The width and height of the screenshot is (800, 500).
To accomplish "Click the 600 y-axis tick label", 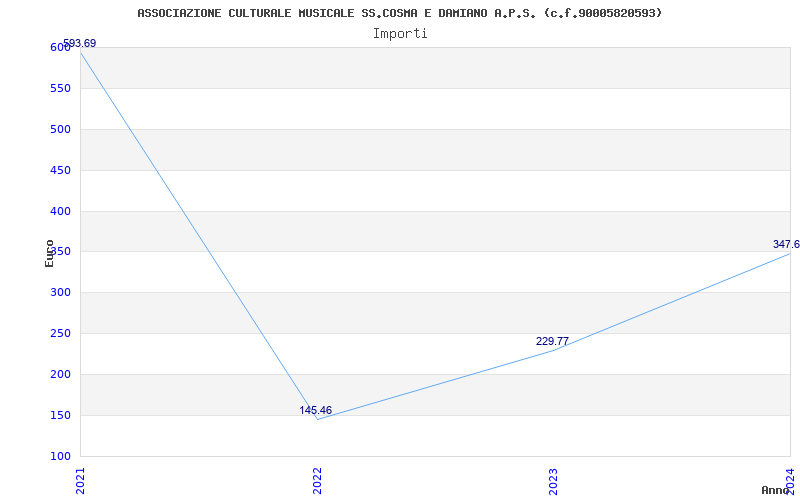I will click(x=60, y=47).
